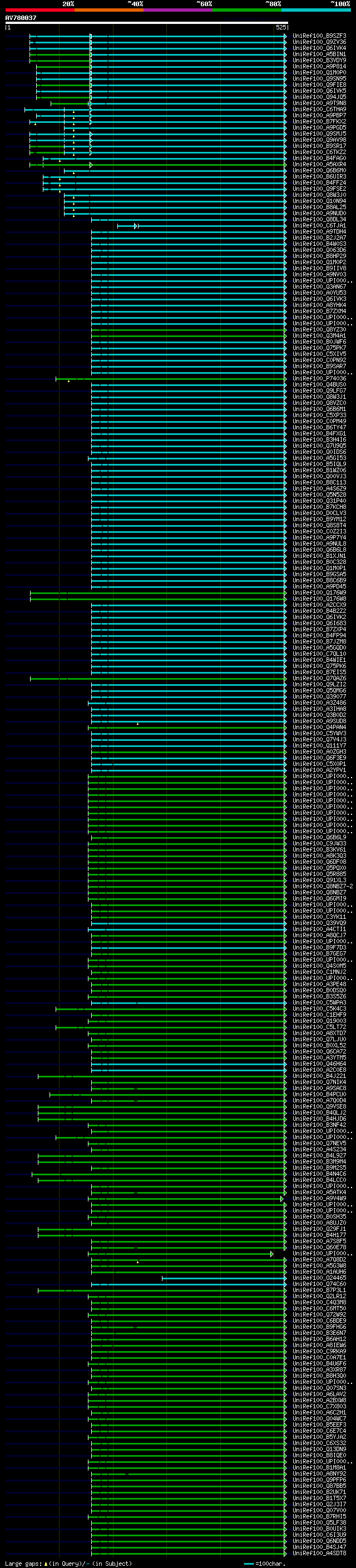
Task: Select hit label UniRef100_Q74C60
Action: point(319,1284)
